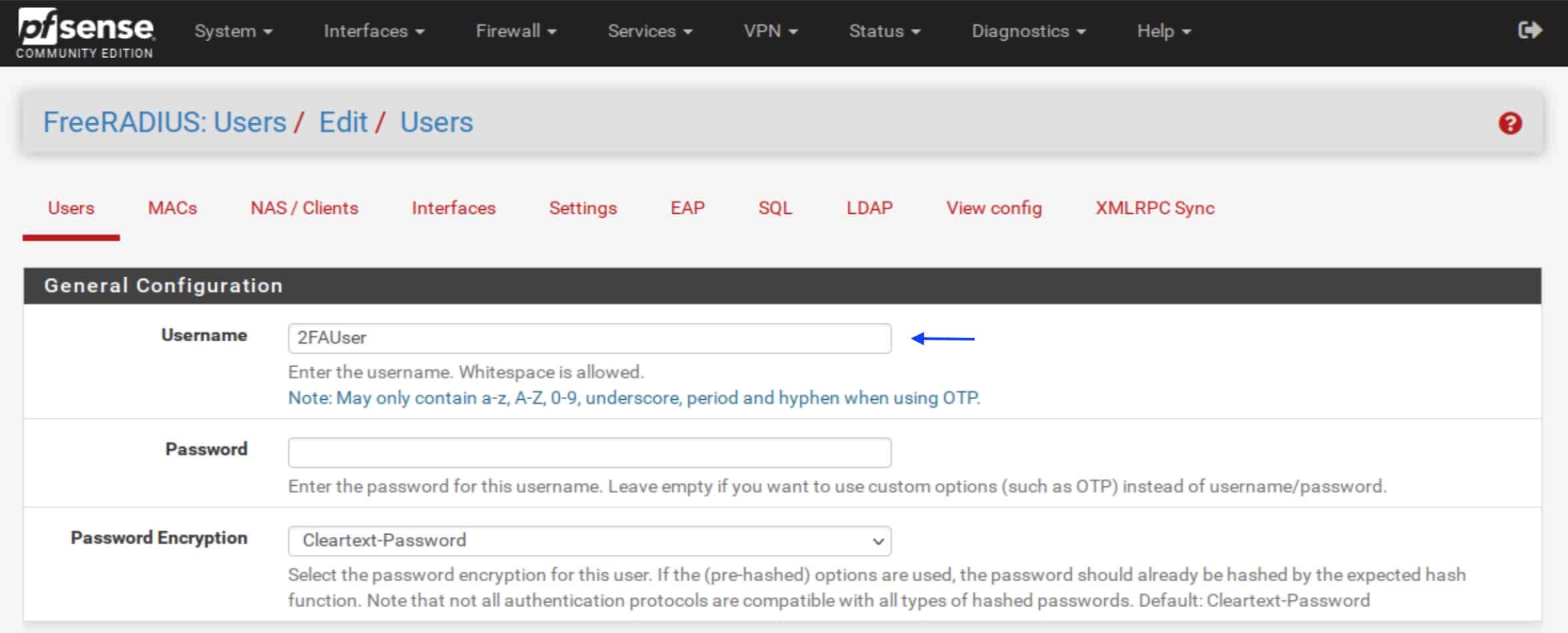Switch to the Users tab

point(71,208)
